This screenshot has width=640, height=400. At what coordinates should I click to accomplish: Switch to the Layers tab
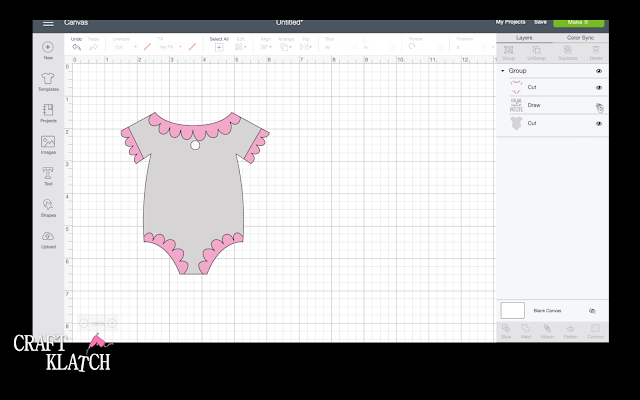tap(524, 38)
